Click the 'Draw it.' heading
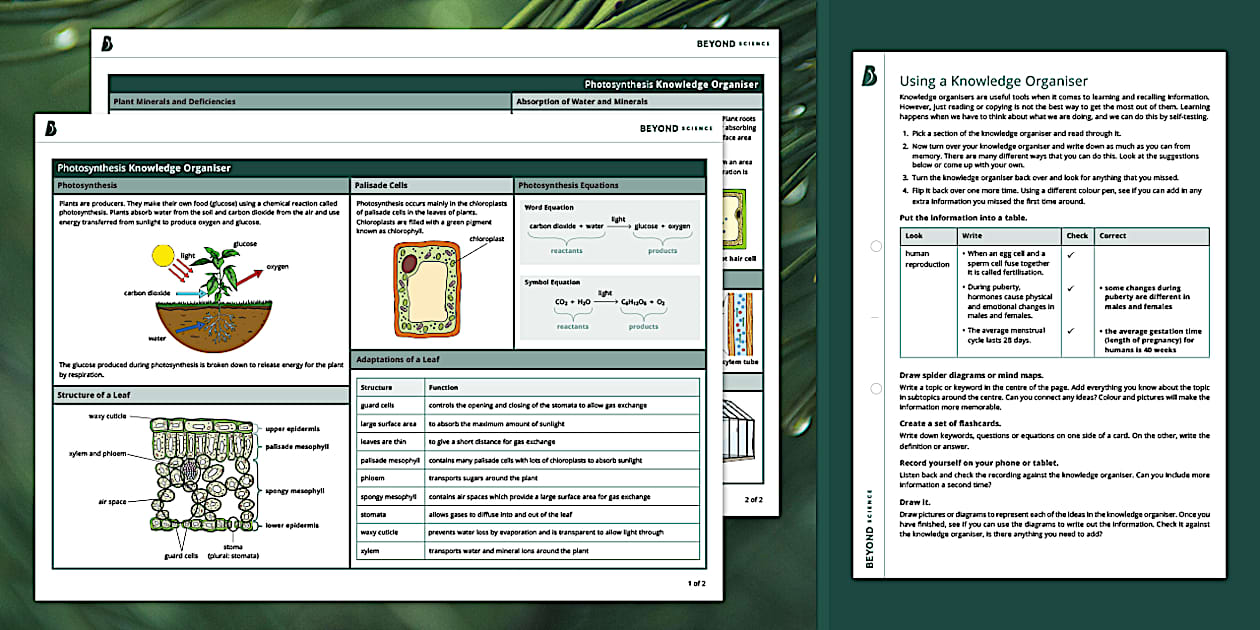Screen dimensions: 1260x630 pyautogui.click(x=914, y=501)
